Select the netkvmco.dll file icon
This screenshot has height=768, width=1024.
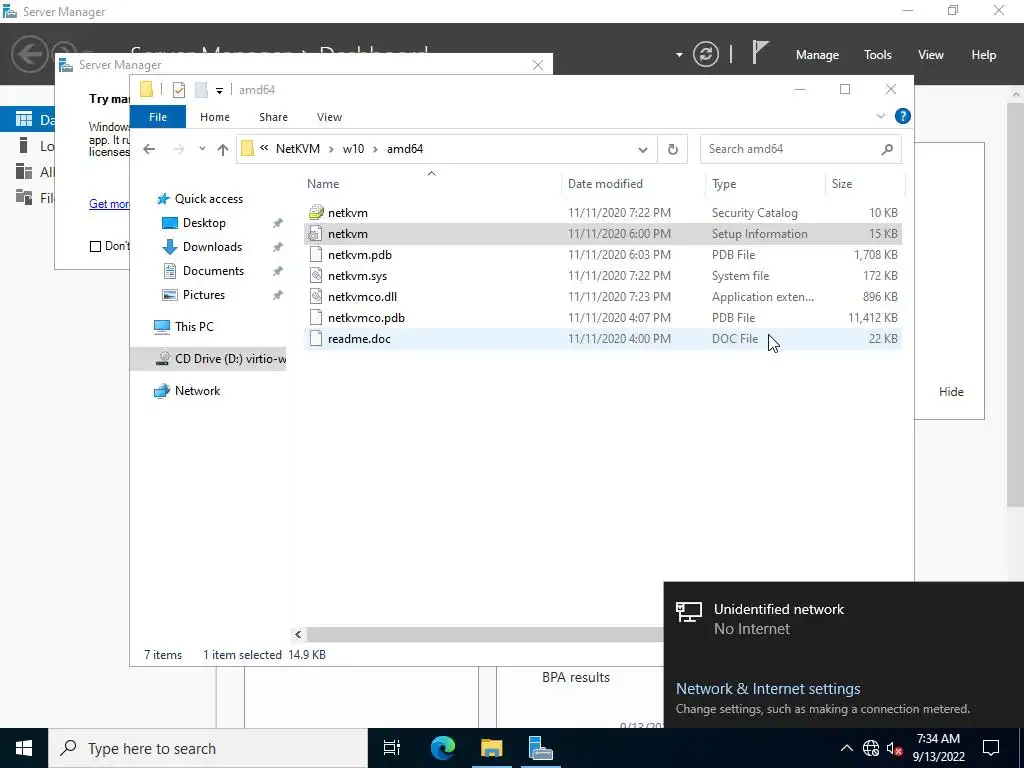pyautogui.click(x=315, y=296)
